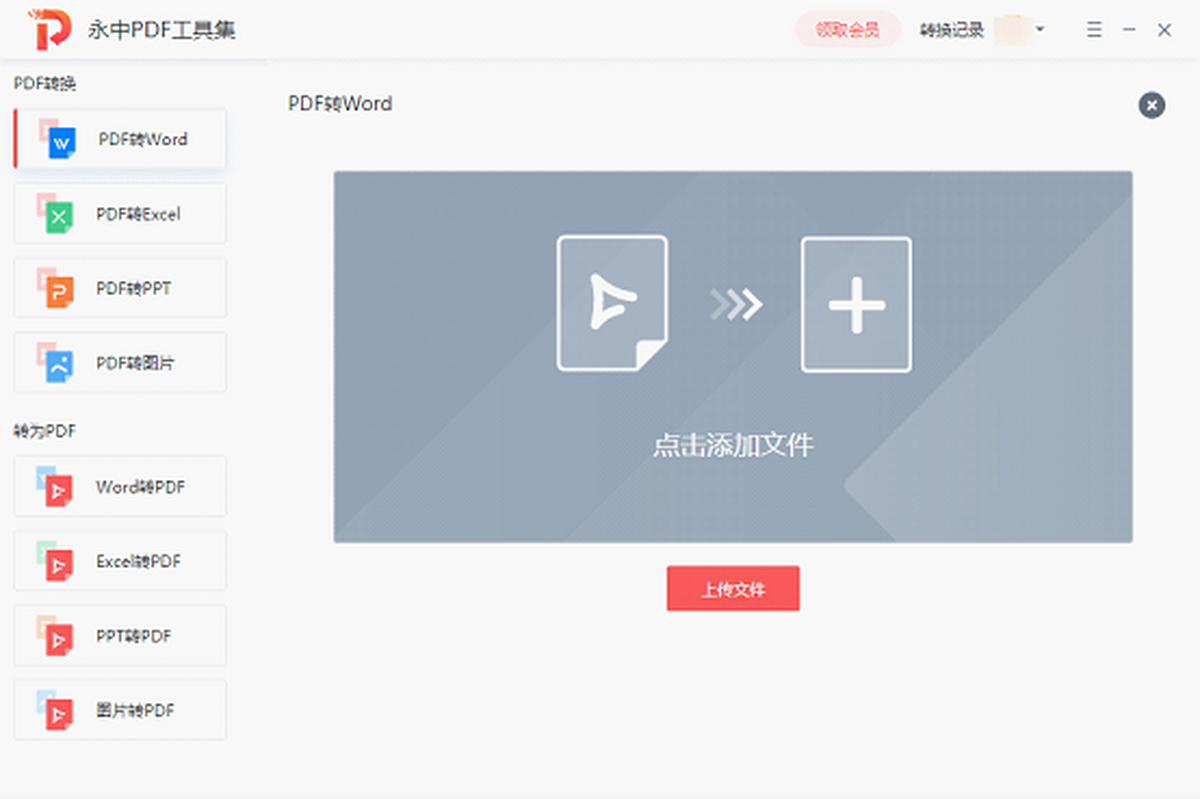Click the PDF转Word blue W icon
This screenshot has height=799, width=1200.
(62, 144)
